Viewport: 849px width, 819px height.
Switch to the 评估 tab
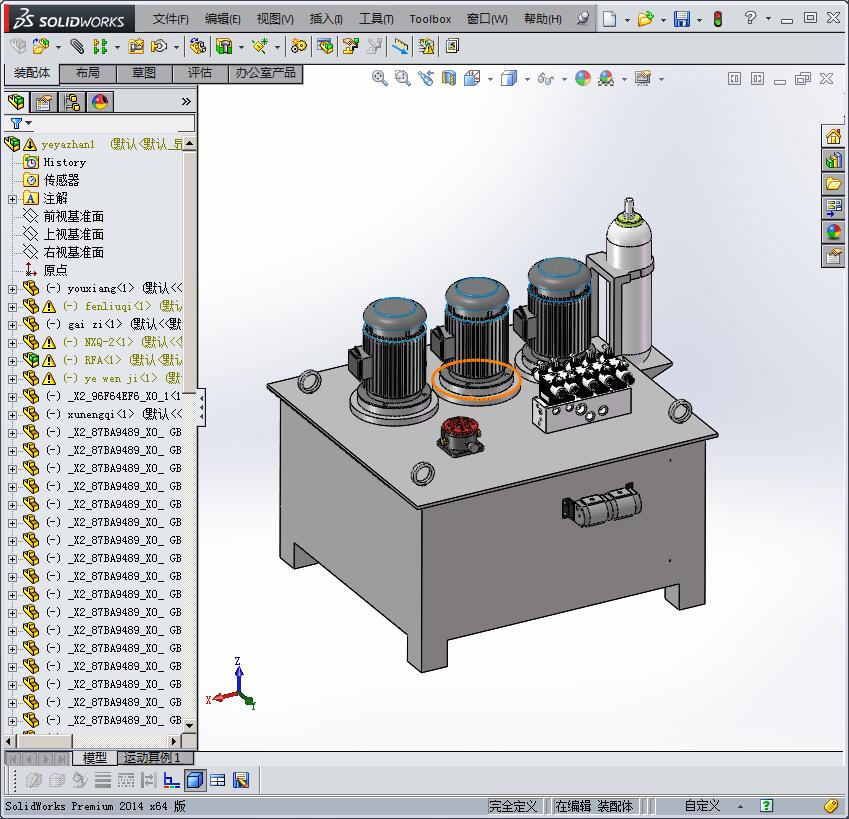point(200,73)
